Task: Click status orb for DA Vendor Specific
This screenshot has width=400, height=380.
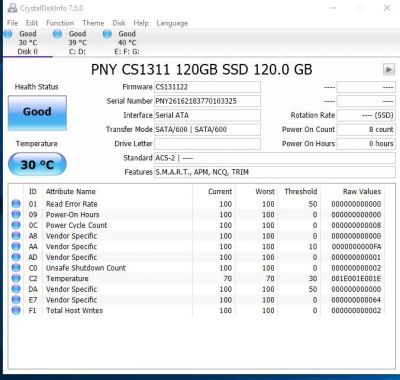Action: point(16,289)
